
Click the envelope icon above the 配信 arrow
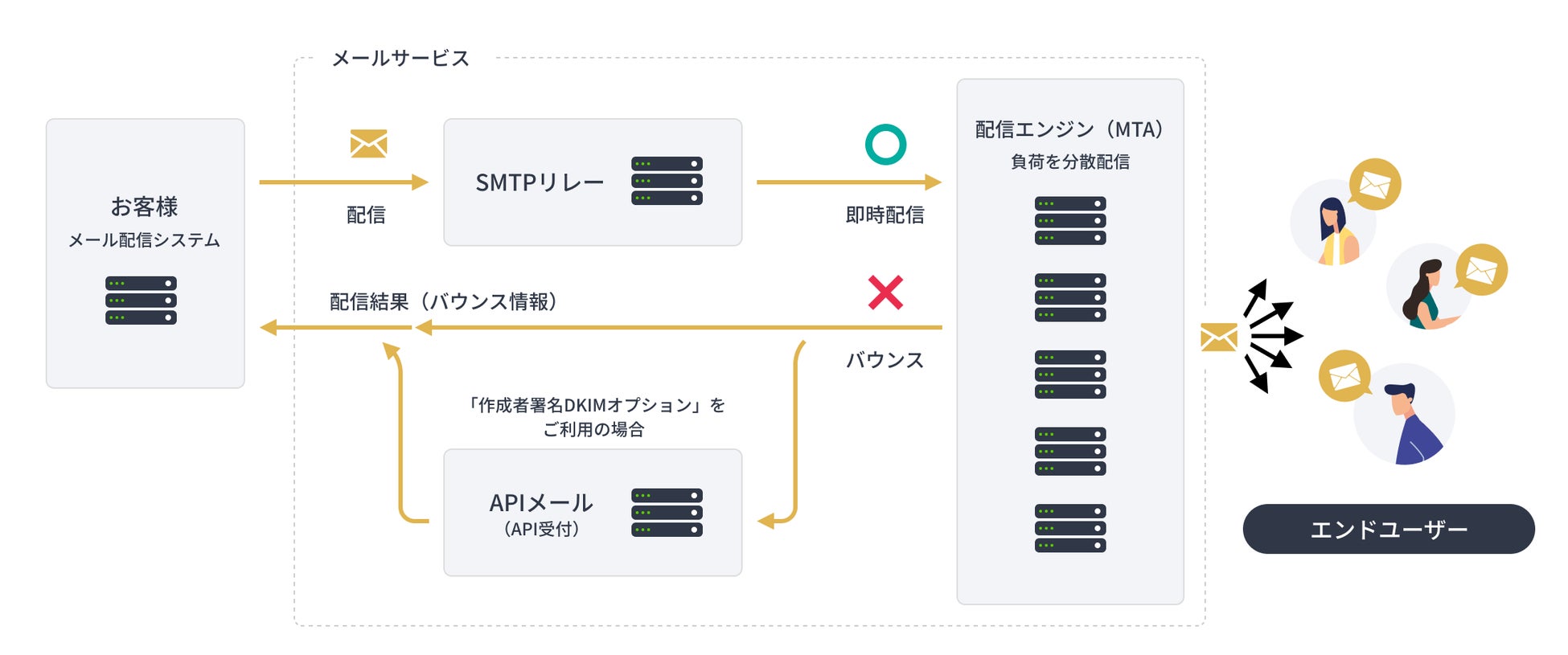[368, 144]
